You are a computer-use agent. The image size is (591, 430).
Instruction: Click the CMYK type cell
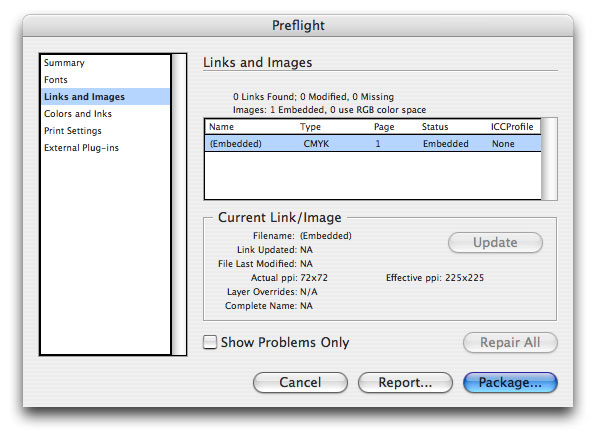coord(316,144)
